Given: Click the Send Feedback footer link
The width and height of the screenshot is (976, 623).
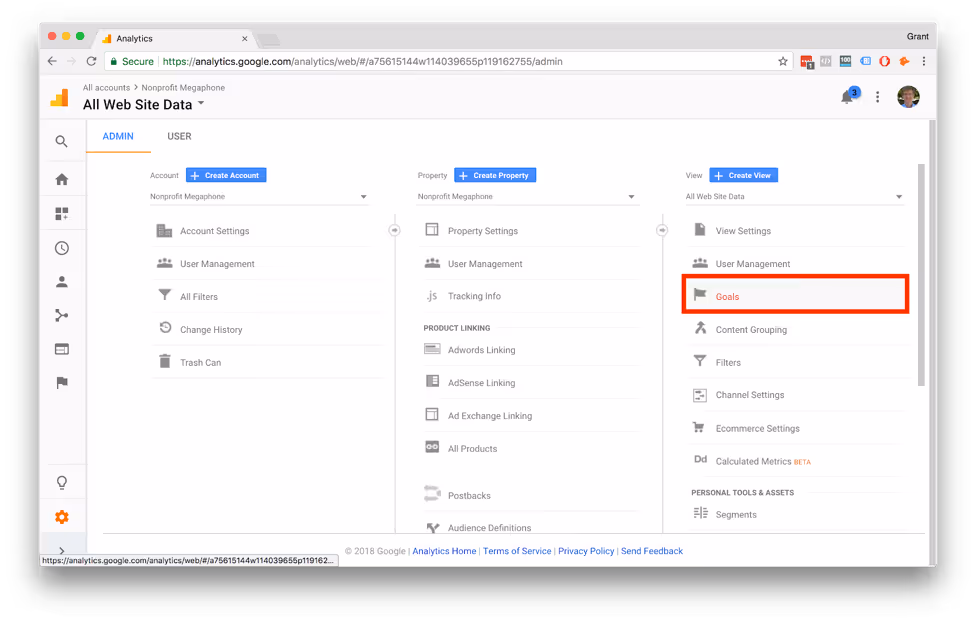Looking at the screenshot, I should point(652,551).
